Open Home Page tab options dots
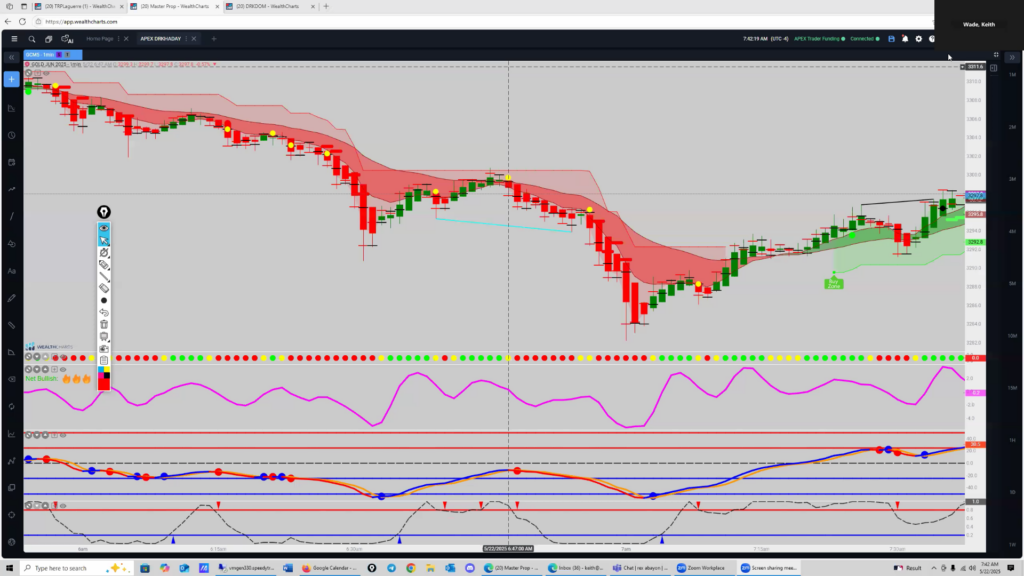The image size is (1024, 576). coord(119,39)
